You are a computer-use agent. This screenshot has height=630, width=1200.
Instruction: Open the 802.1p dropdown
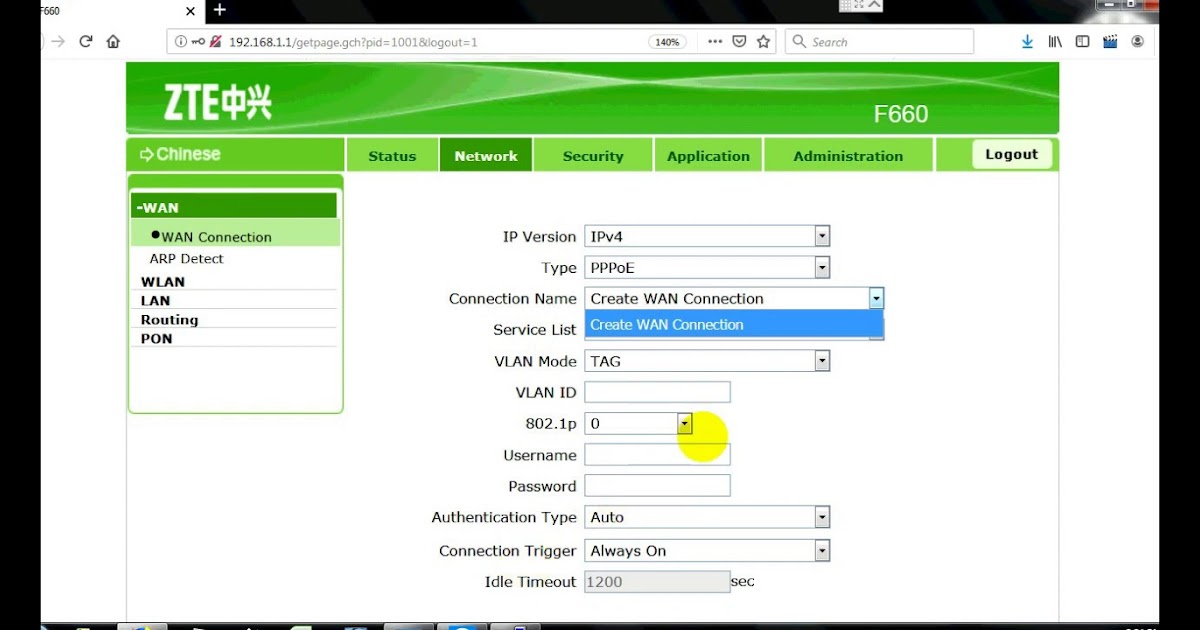click(x=638, y=424)
